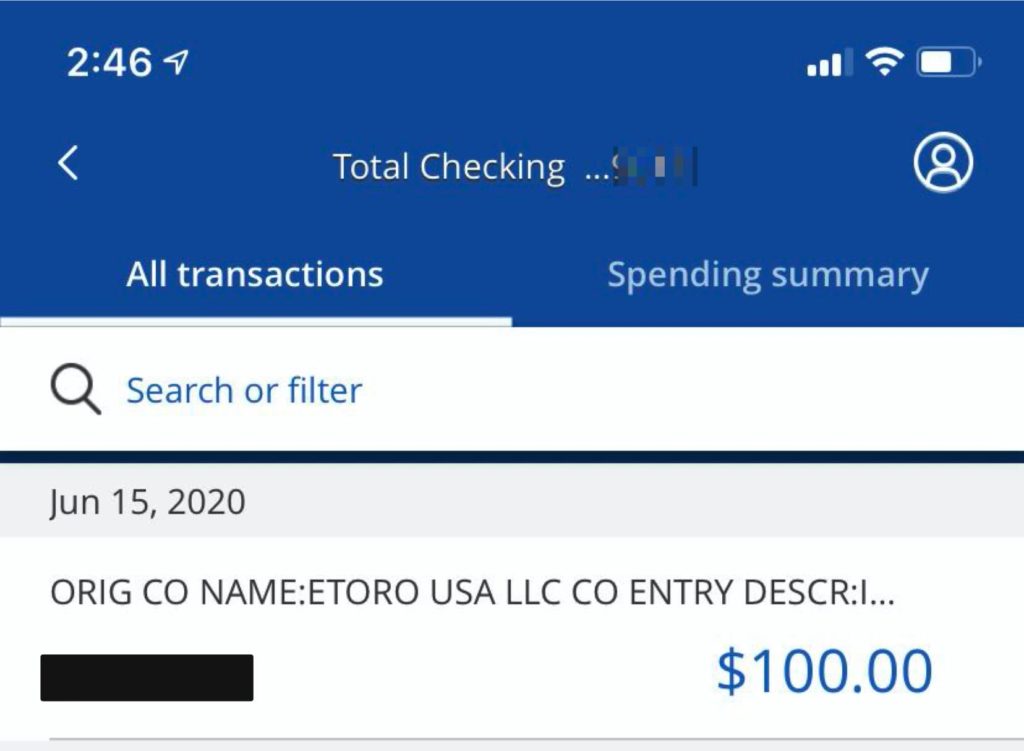Tap the blurred account number digits
This screenshot has width=1024, height=751.
tap(655, 167)
